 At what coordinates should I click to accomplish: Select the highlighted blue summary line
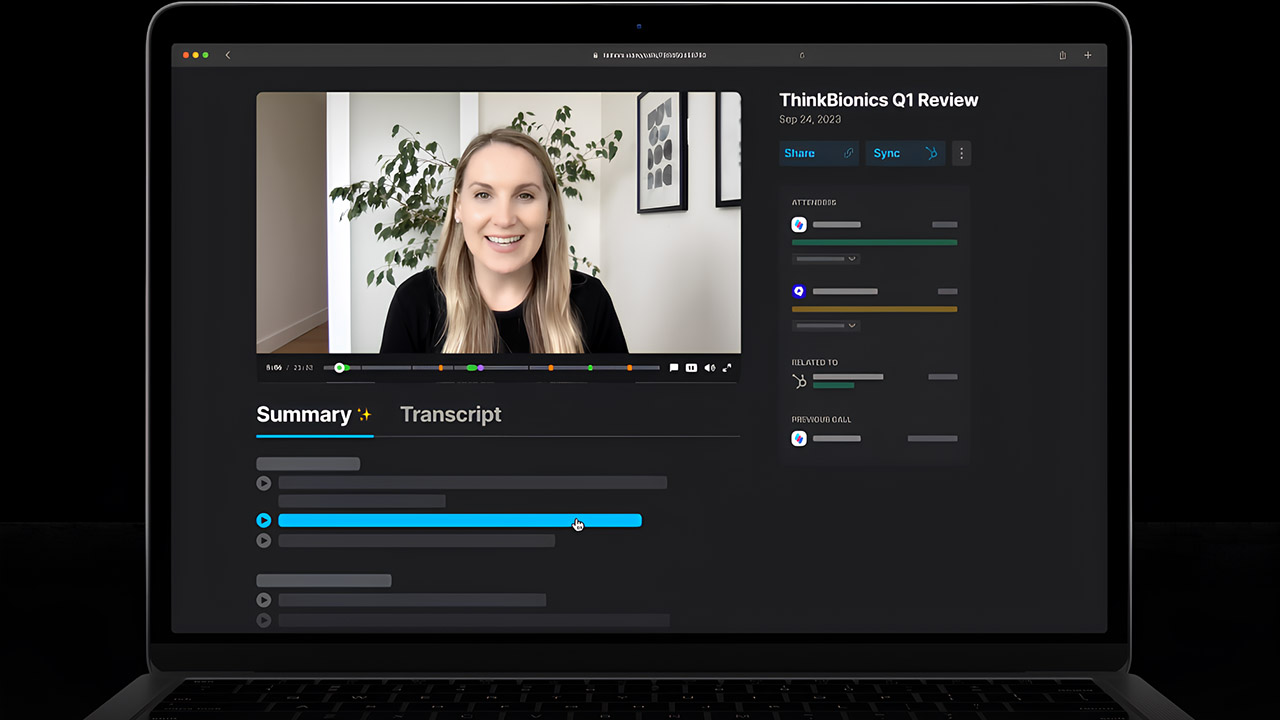460,520
